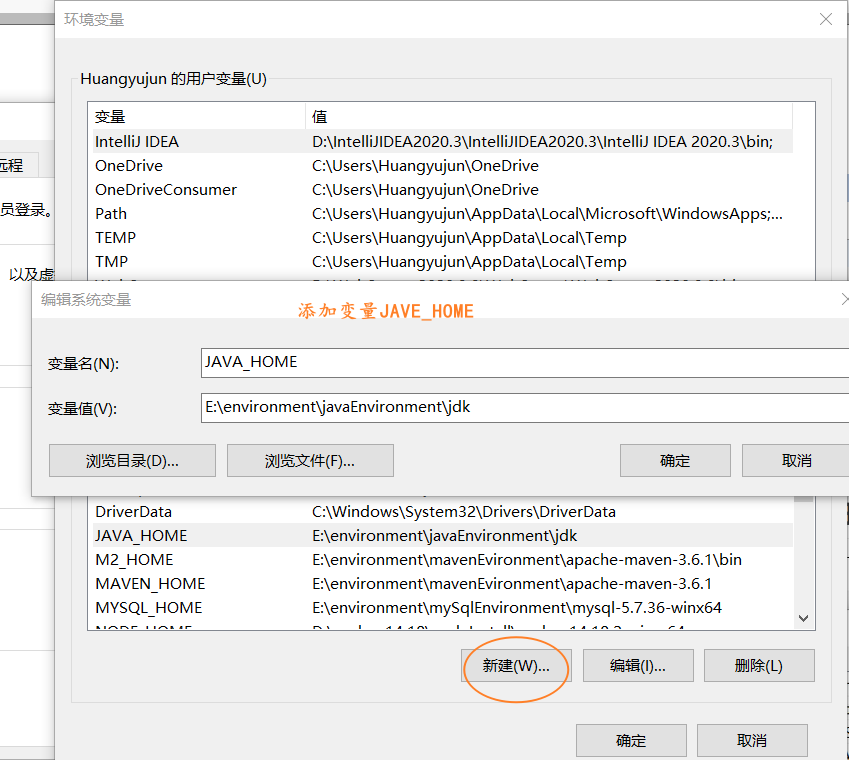Click the 删除(L) button for system variables

[x=759, y=666]
